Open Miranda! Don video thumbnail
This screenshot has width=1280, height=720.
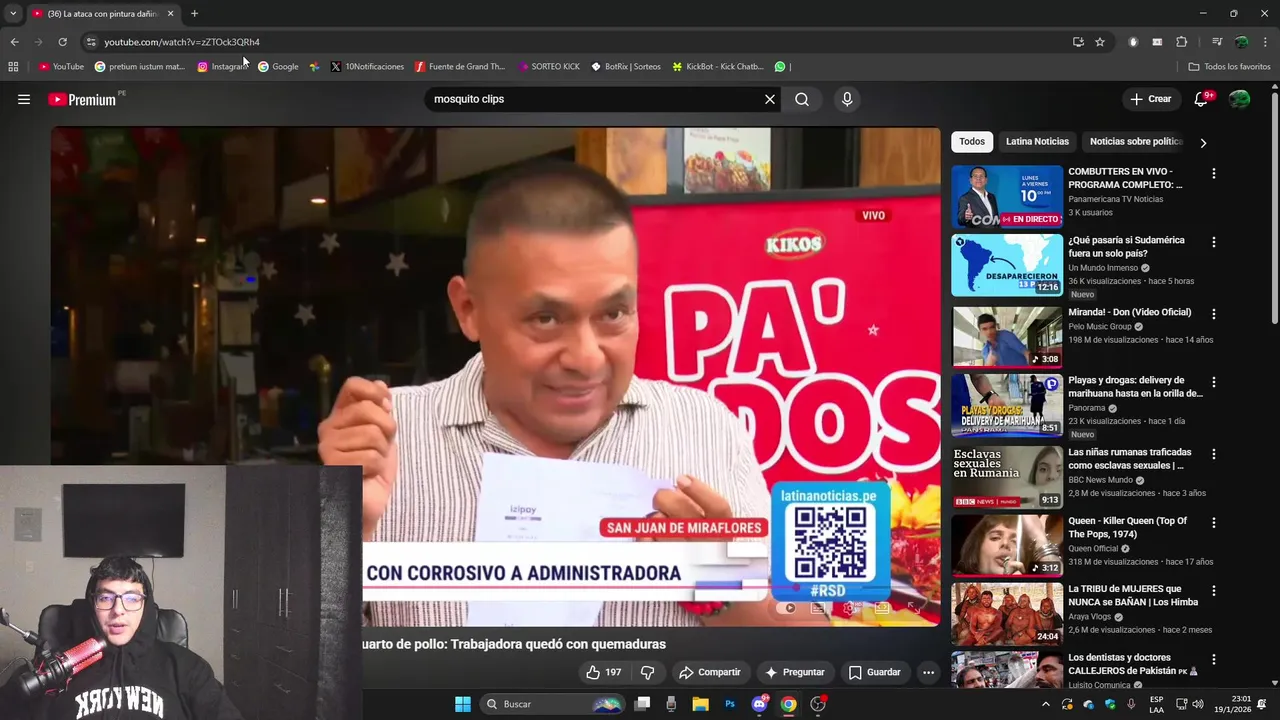(x=1007, y=337)
